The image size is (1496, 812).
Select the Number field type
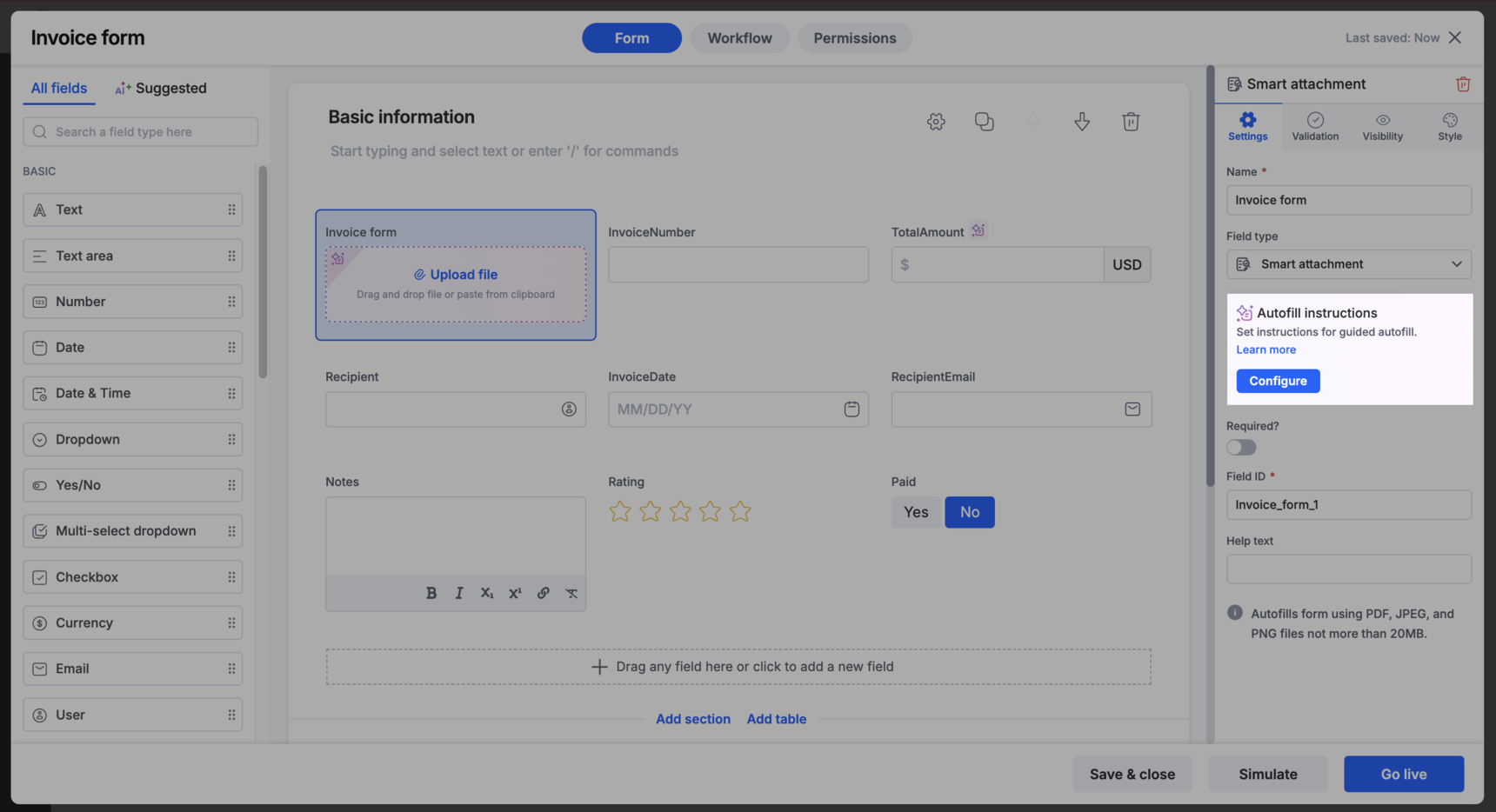132,302
